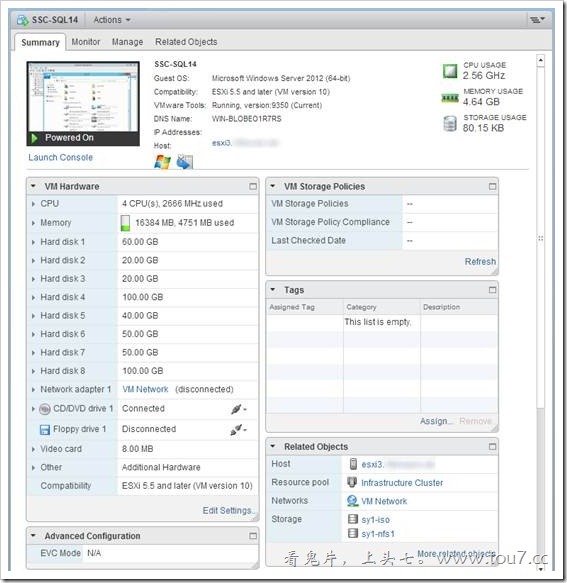Collapse the VM Hardware section

(x=33, y=186)
